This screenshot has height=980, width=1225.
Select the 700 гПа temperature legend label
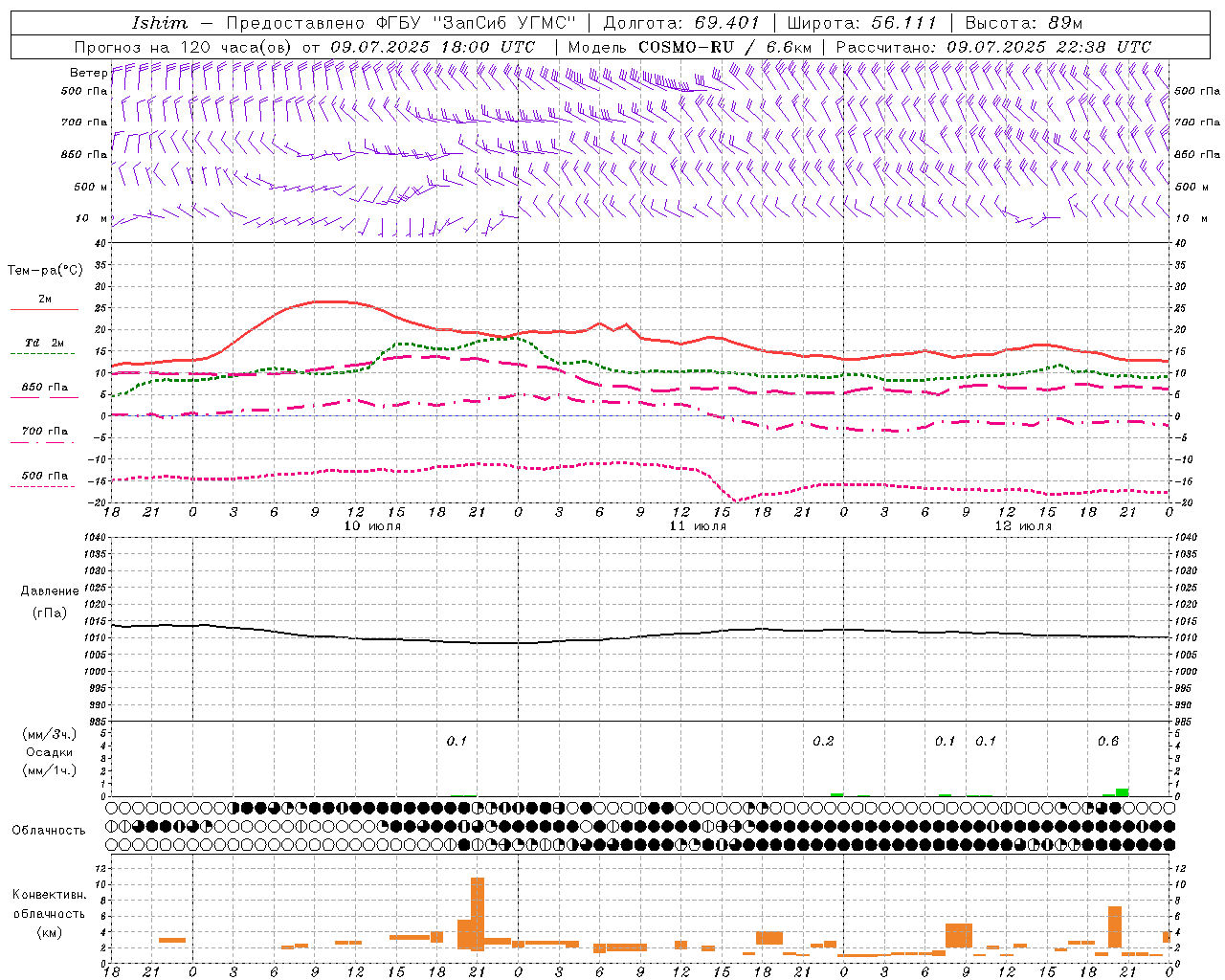(x=45, y=432)
